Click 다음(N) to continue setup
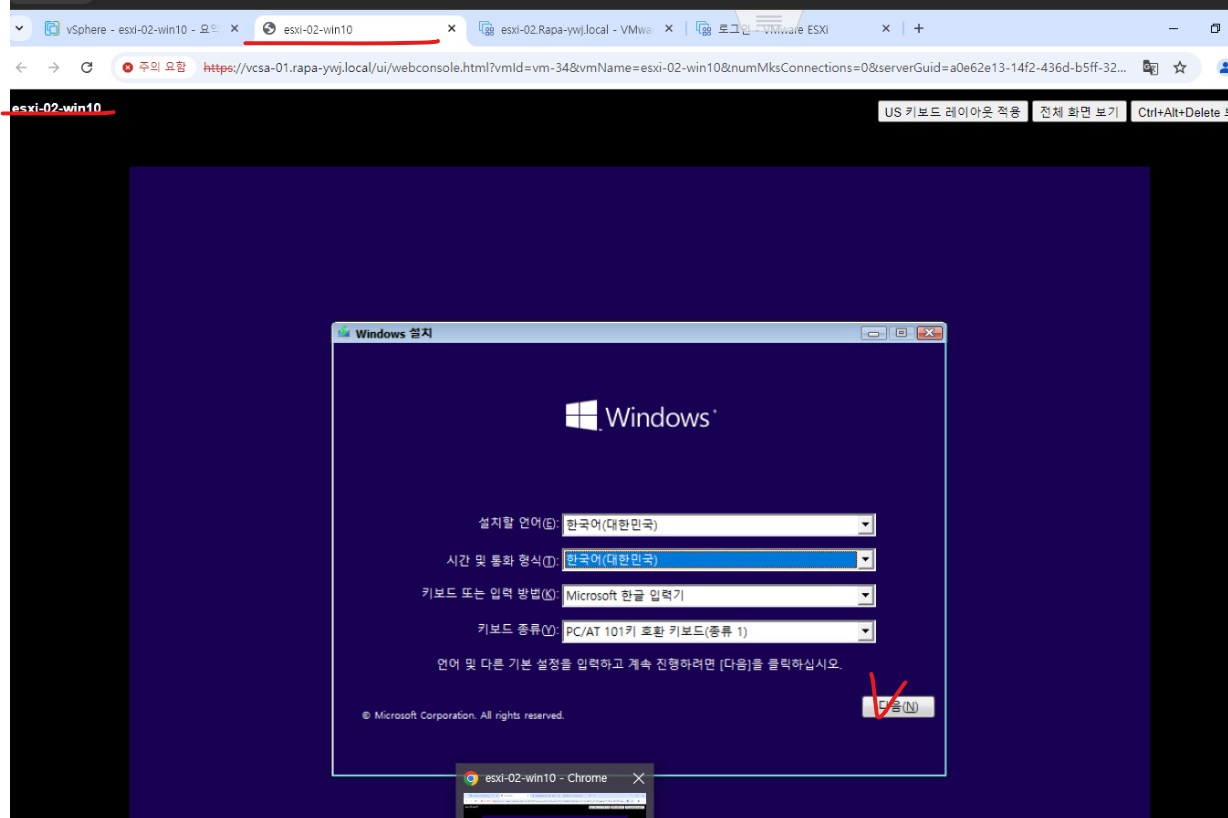1228x818 pixels. 898,707
